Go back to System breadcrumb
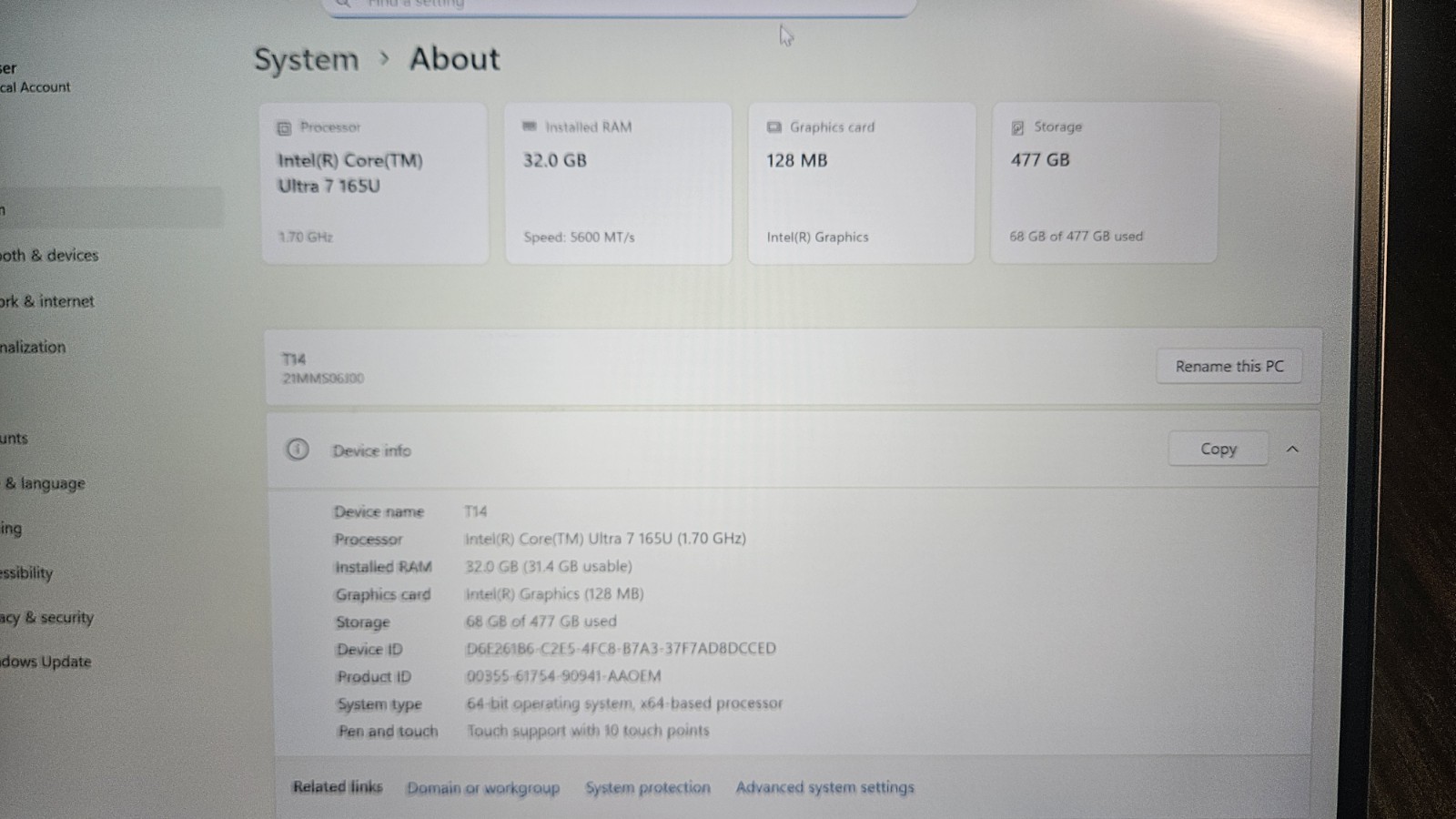The height and width of the screenshot is (819, 1456). click(306, 59)
